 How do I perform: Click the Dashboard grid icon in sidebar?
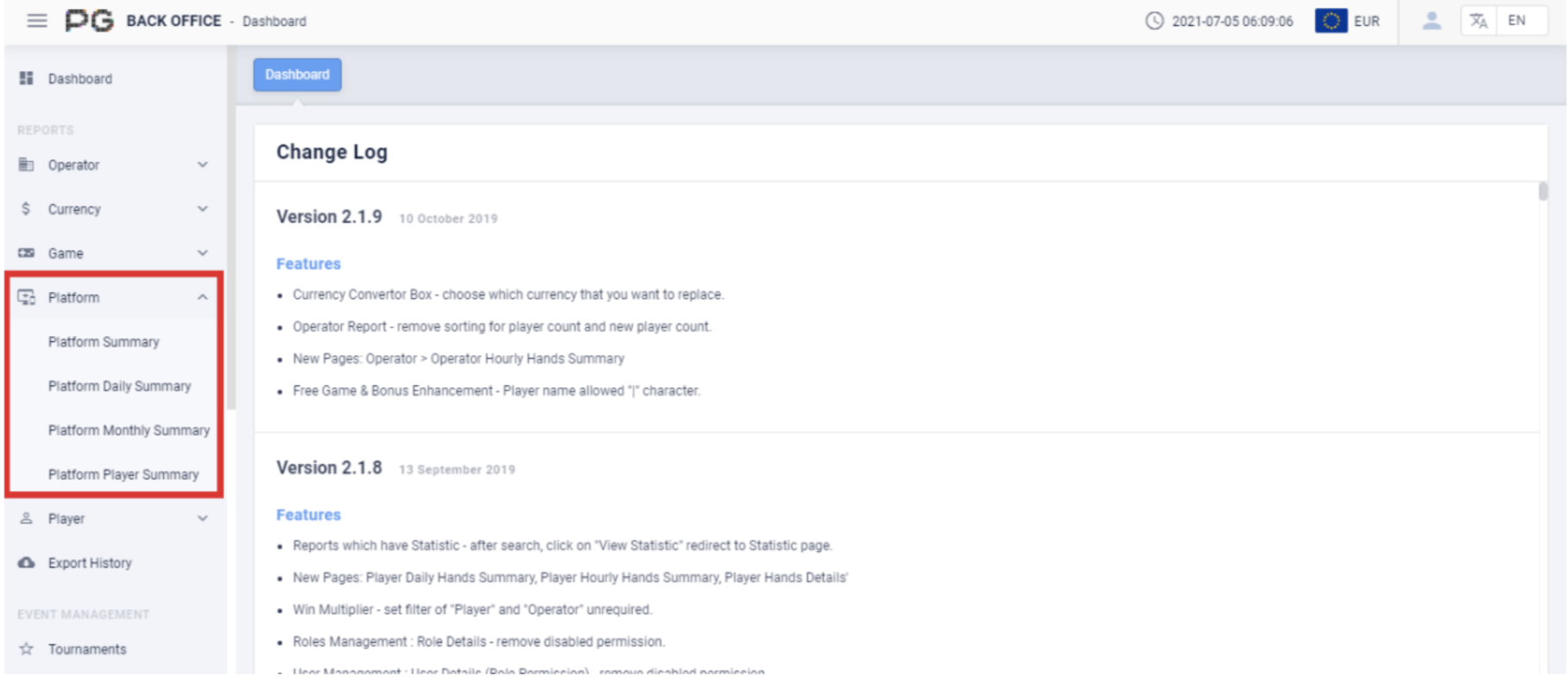tap(27, 79)
